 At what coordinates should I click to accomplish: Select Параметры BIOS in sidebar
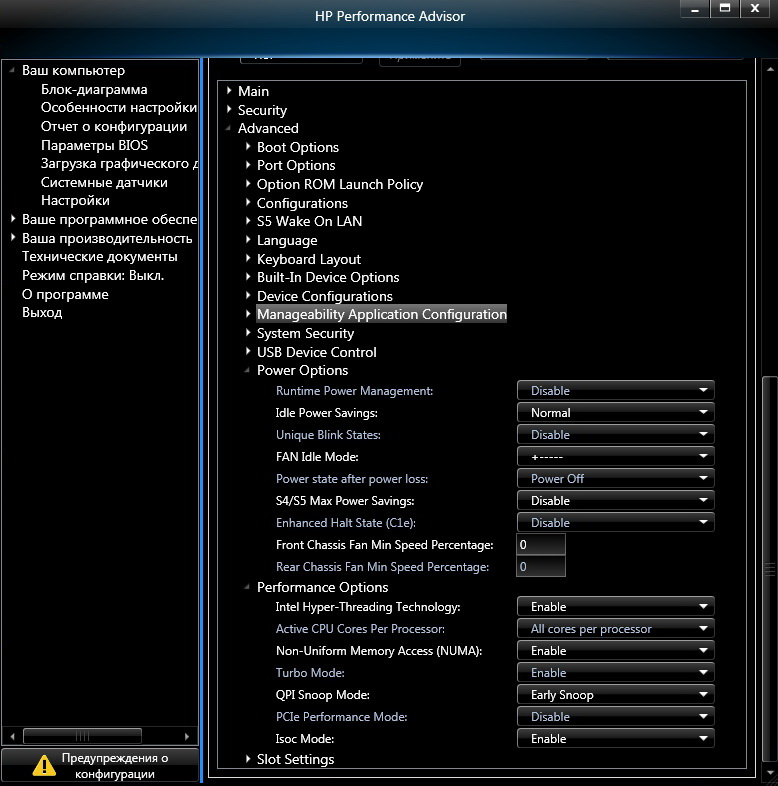coord(94,145)
